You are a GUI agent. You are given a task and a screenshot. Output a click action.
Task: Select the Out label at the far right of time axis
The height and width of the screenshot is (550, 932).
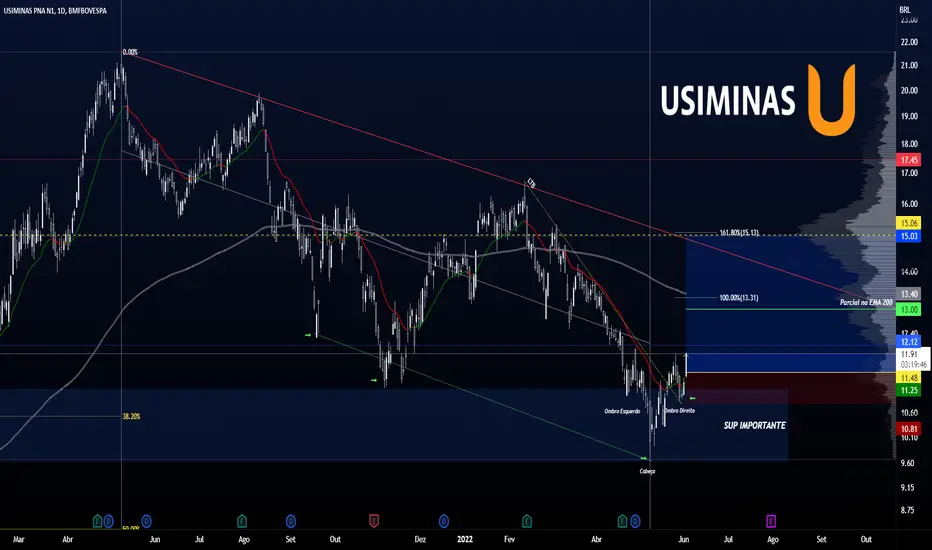pyautogui.click(x=866, y=539)
